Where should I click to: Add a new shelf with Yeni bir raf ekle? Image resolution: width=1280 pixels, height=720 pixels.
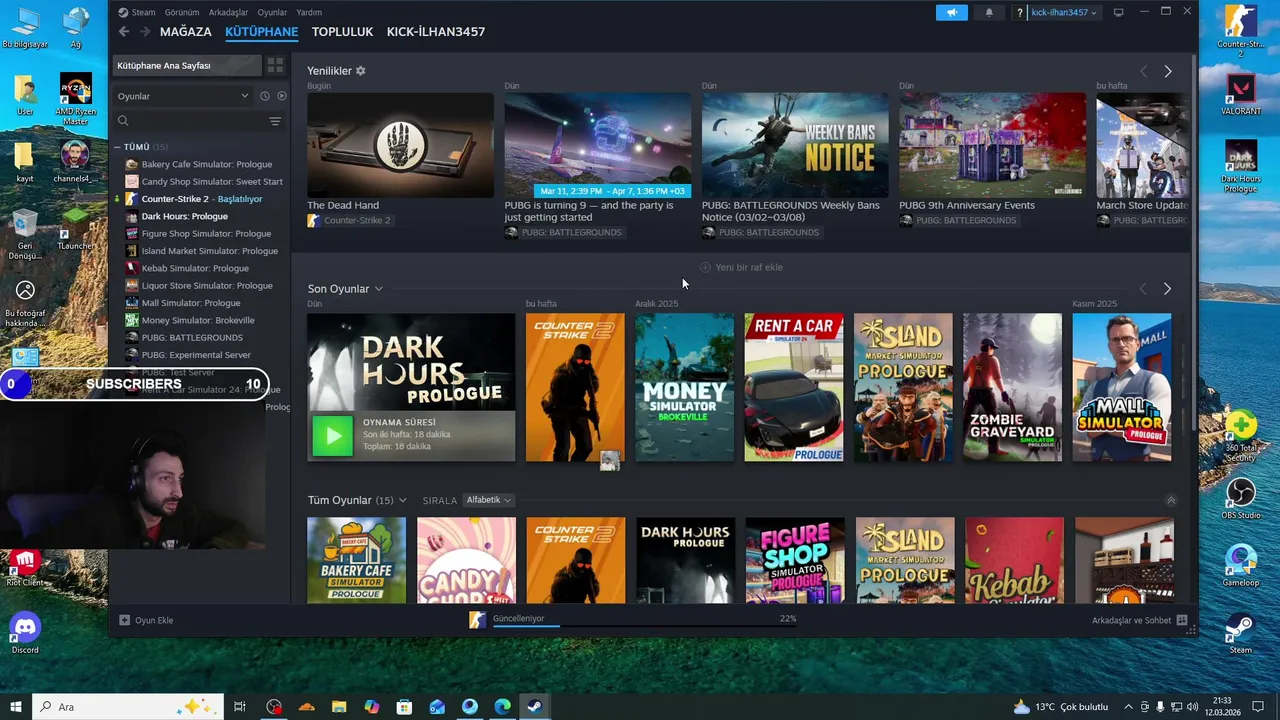pos(741,267)
